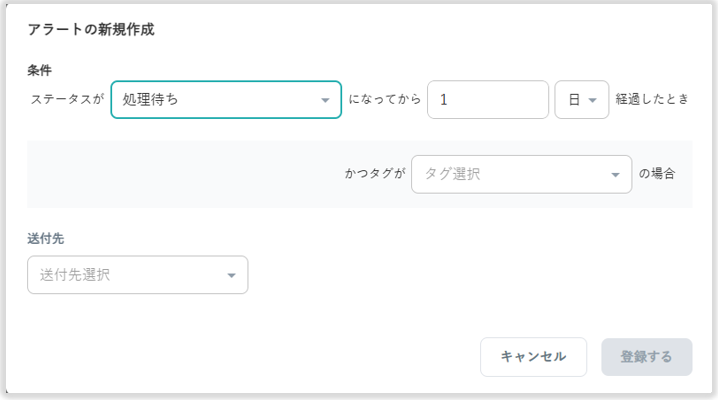The width and height of the screenshot is (718, 400).
Task: Click empty space in the gray tag condition panel
Action: point(180,174)
